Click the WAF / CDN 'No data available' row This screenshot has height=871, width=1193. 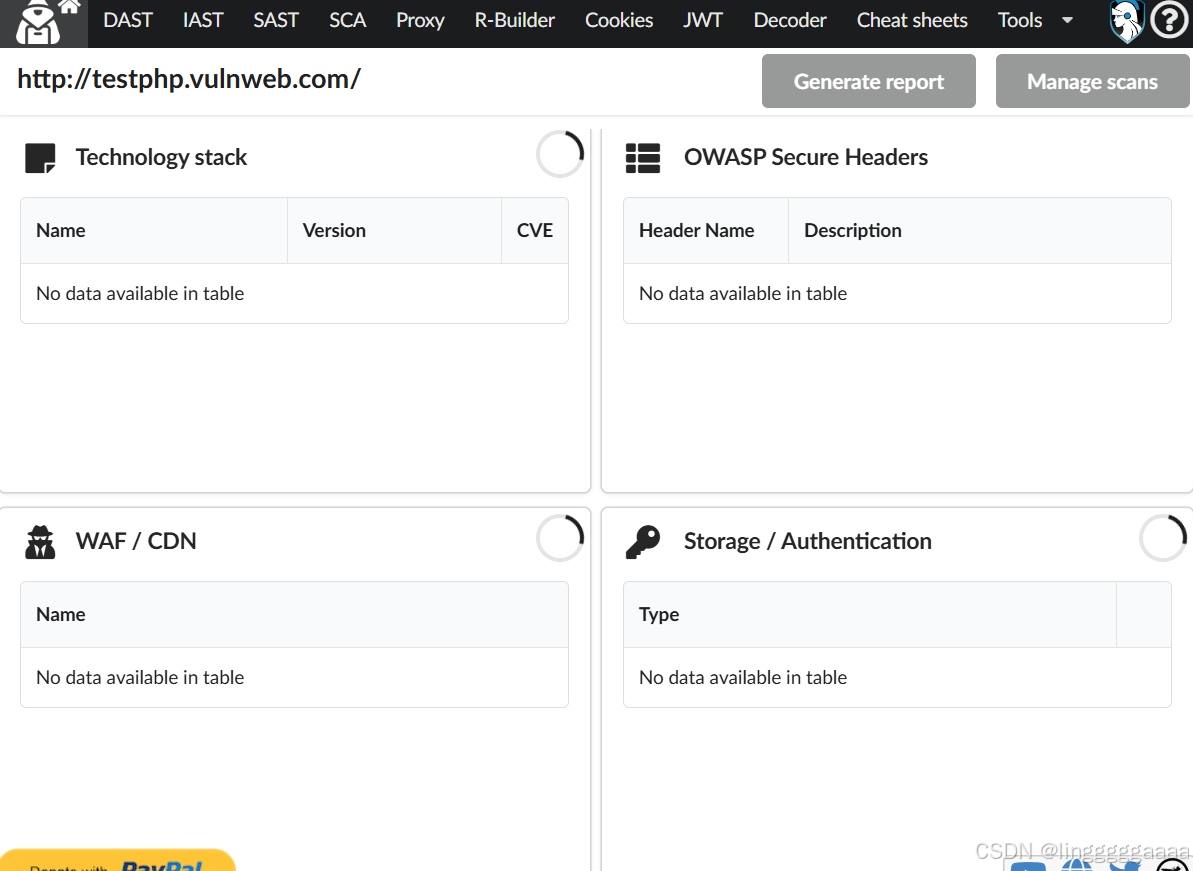click(294, 678)
